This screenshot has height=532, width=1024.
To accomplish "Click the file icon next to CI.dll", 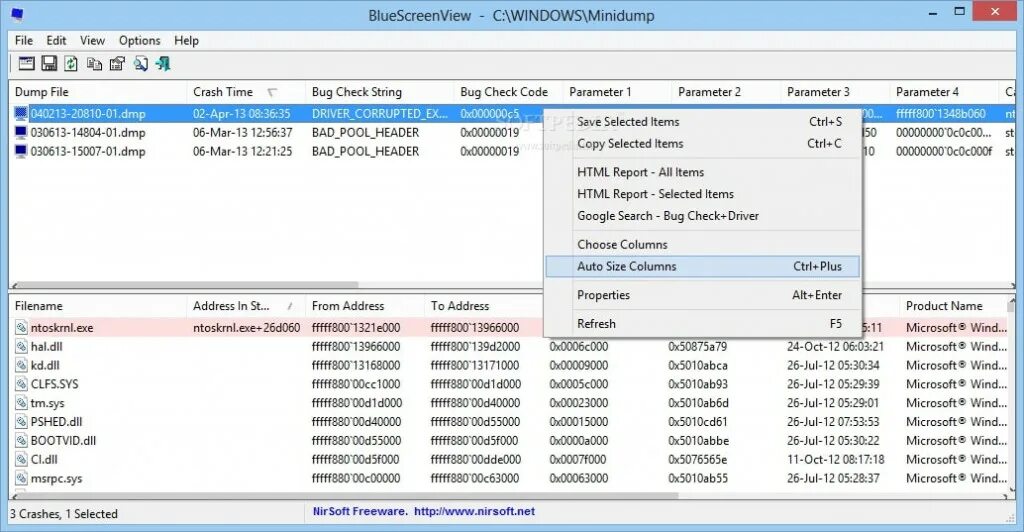I will (21, 460).
